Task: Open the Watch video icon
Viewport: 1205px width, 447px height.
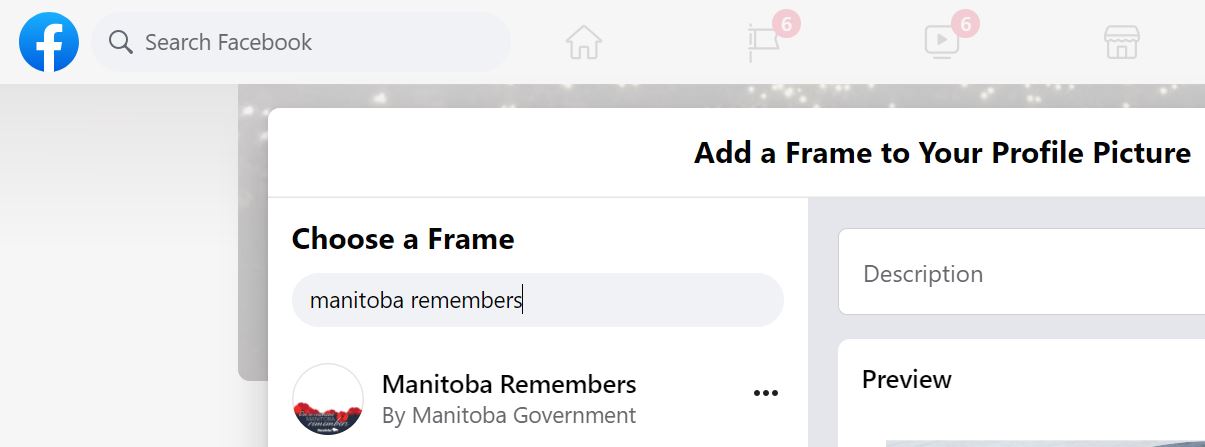Action: pyautogui.click(x=941, y=42)
